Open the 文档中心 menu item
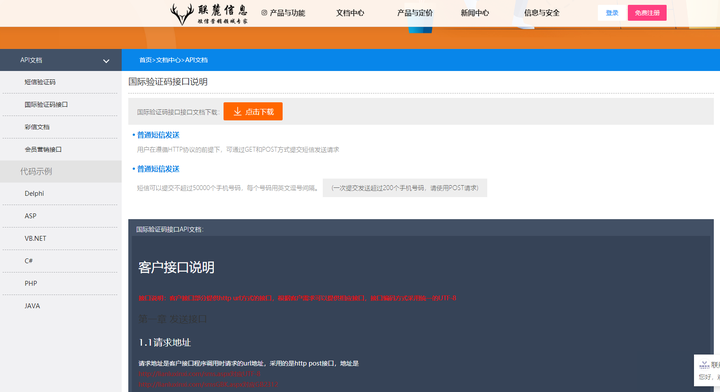 pyautogui.click(x=350, y=13)
